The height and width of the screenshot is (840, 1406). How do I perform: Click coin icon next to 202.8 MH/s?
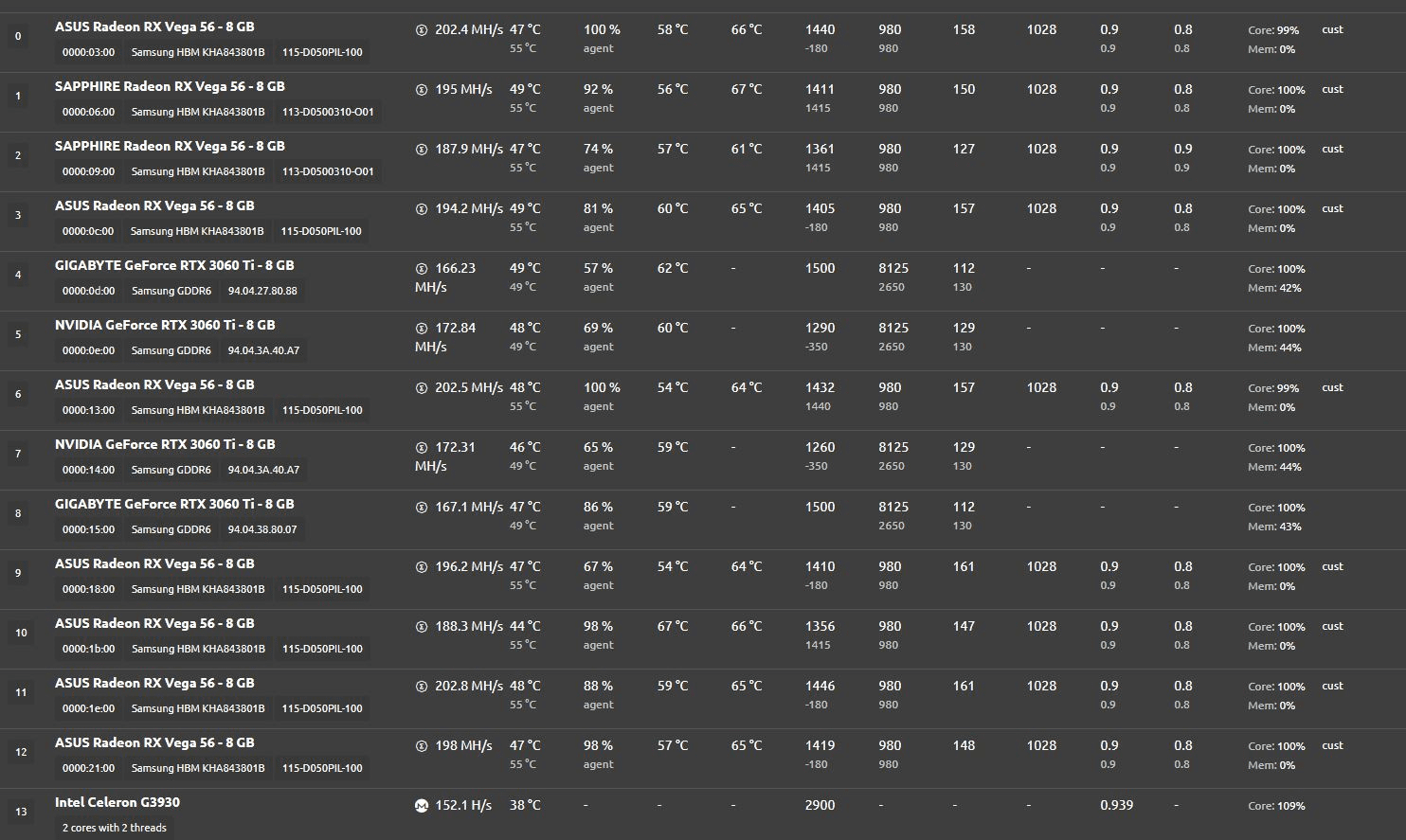[x=422, y=687]
